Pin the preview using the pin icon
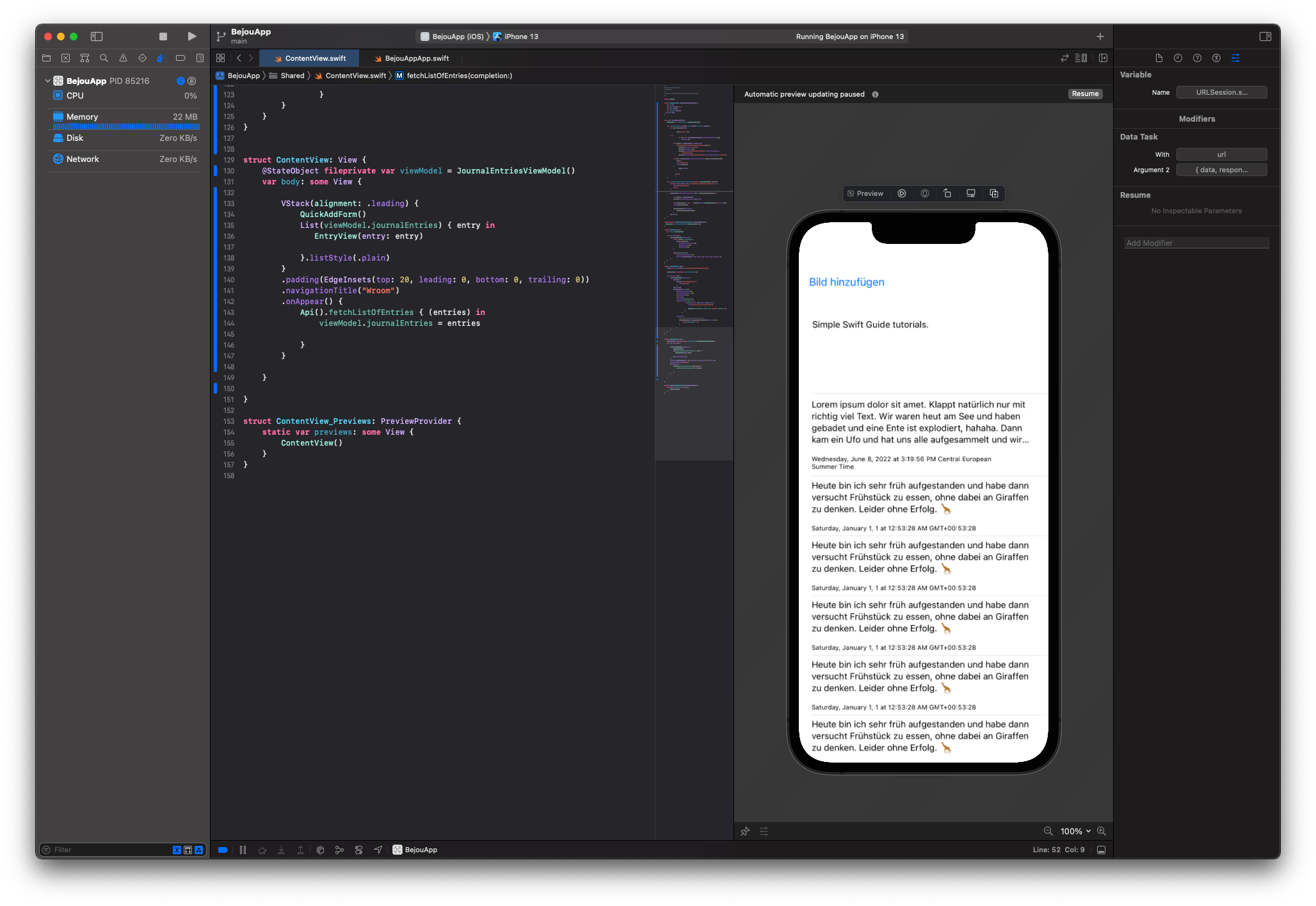Viewport: 1316px width, 906px height. tap(745, 831)
